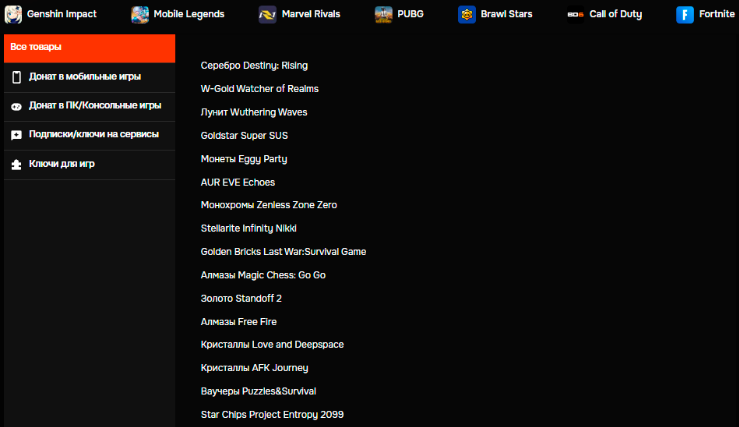Open W-Gold Watcher of Realms product
Viewport: 739px width, 427px height.
260,89
